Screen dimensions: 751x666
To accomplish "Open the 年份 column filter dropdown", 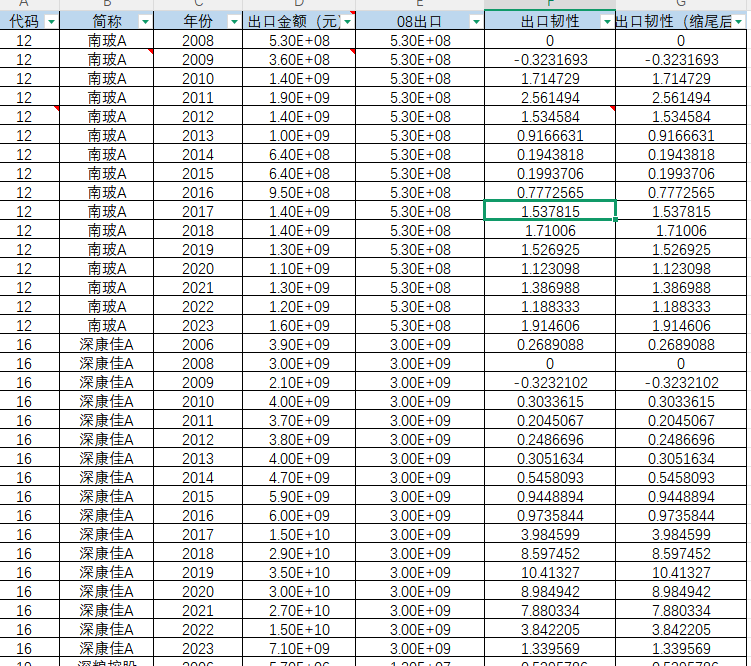I will [x=234, y=22].
